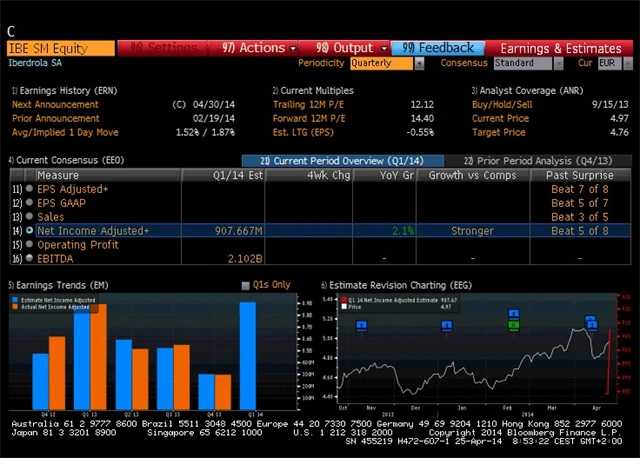Click the Actual Net Income Adjusted legend swatch
Image resolution: width=640 pixels, height=458 pixels.
coord(16,307)
